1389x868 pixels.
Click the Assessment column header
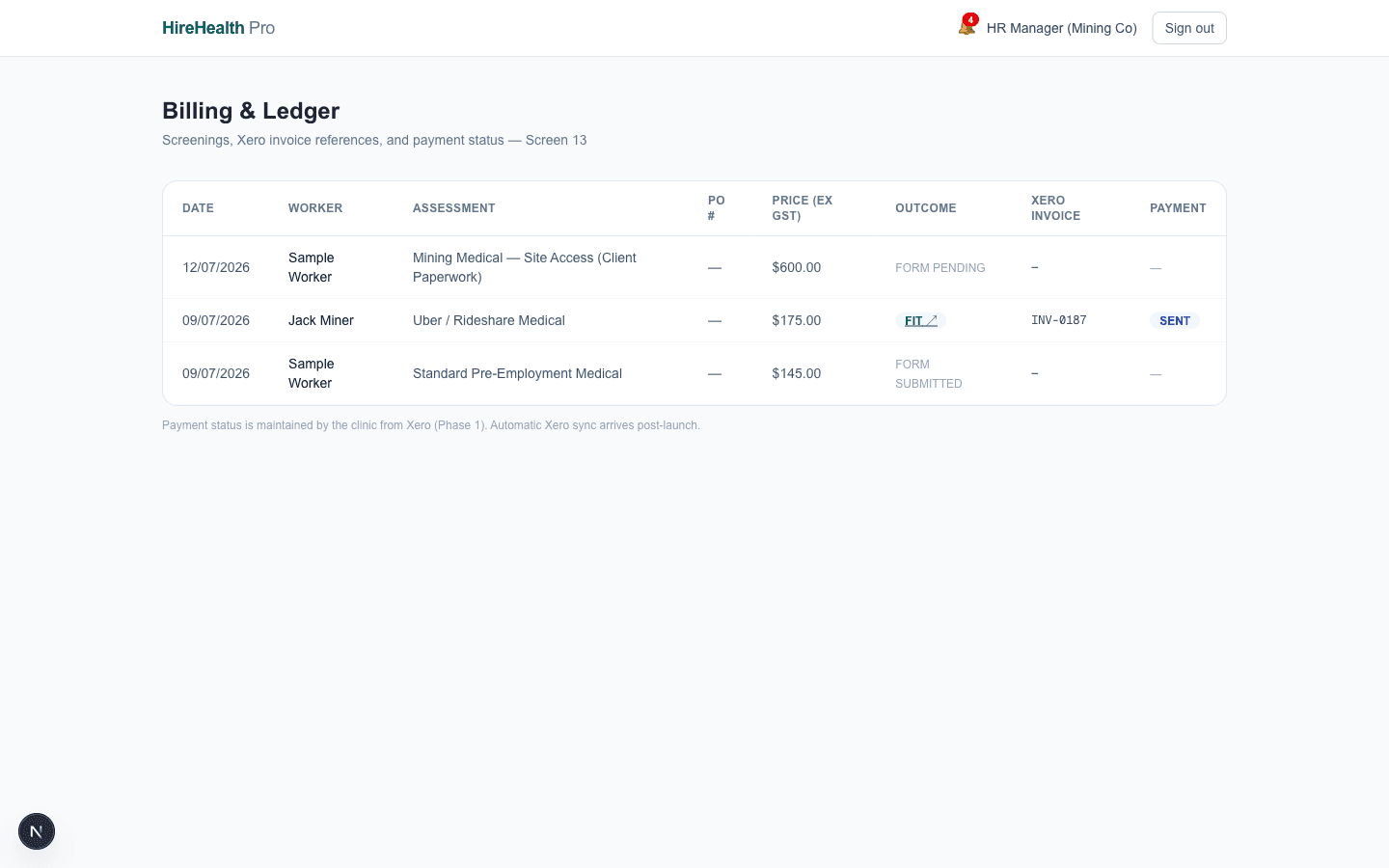[x=454, y=208]
